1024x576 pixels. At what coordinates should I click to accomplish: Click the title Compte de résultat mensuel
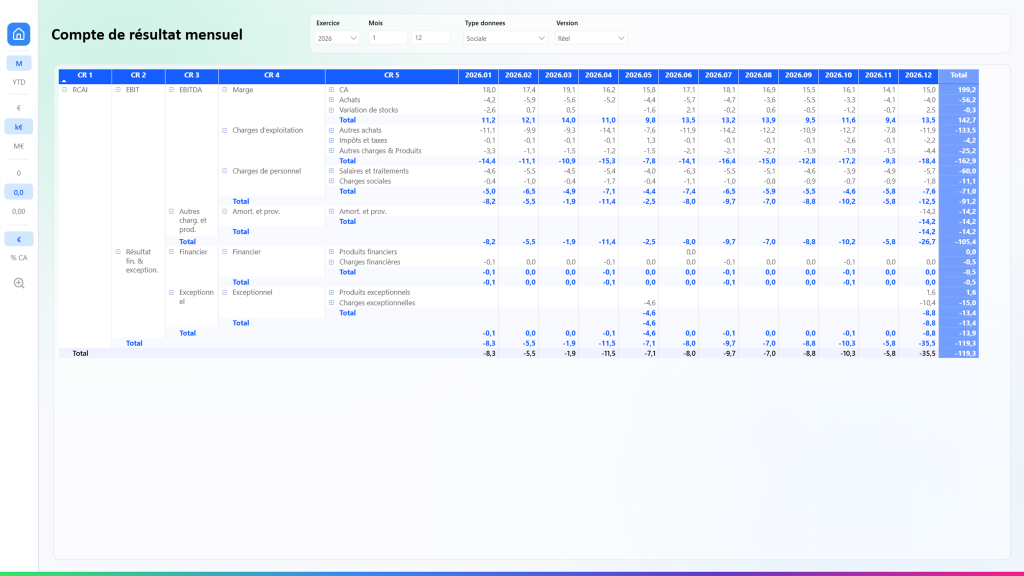(x=147, y=35)
